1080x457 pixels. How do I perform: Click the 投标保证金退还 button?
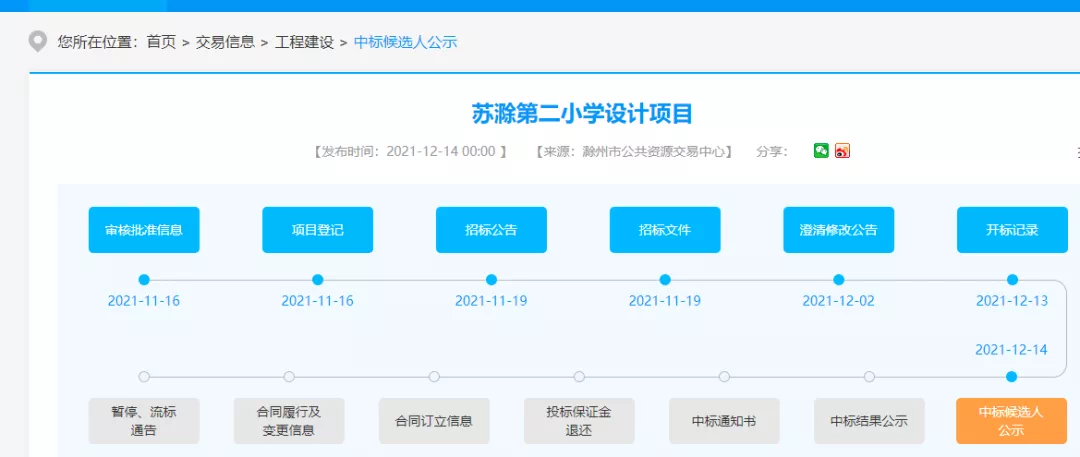pyautogui.click(x=579, y=421)
